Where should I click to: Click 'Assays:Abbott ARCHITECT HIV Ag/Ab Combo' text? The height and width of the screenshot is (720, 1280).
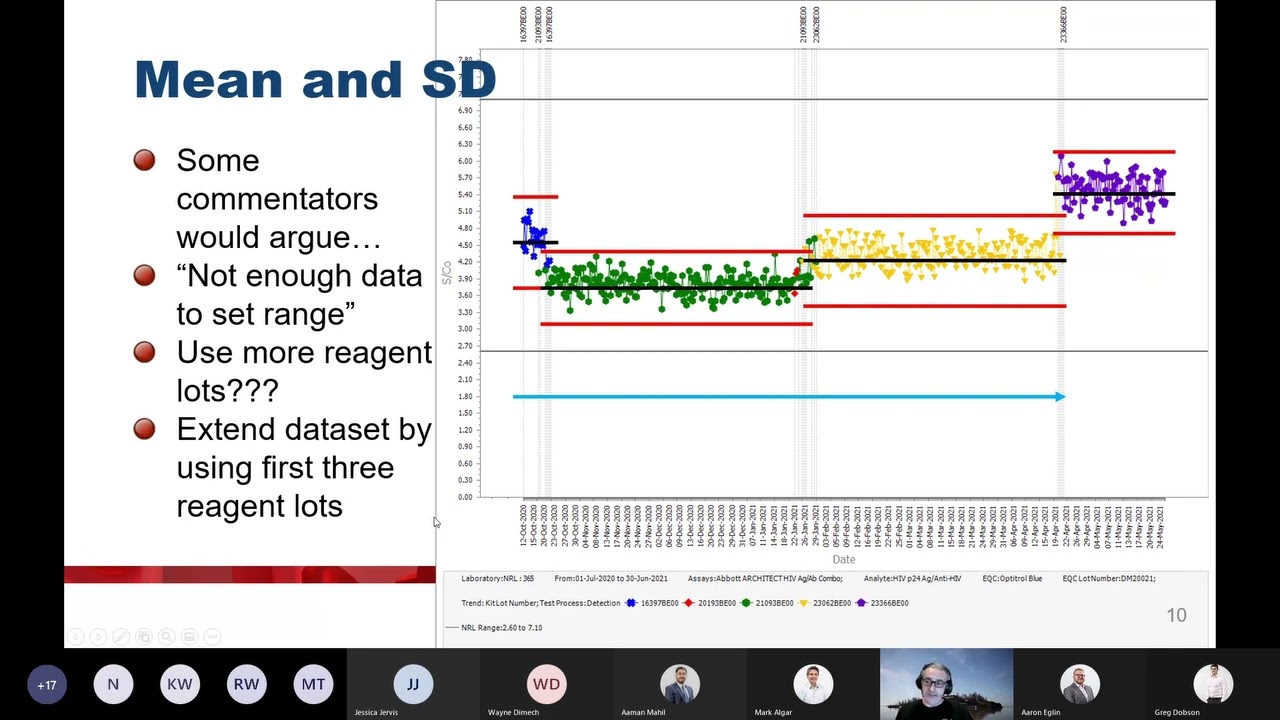[765, 579]
